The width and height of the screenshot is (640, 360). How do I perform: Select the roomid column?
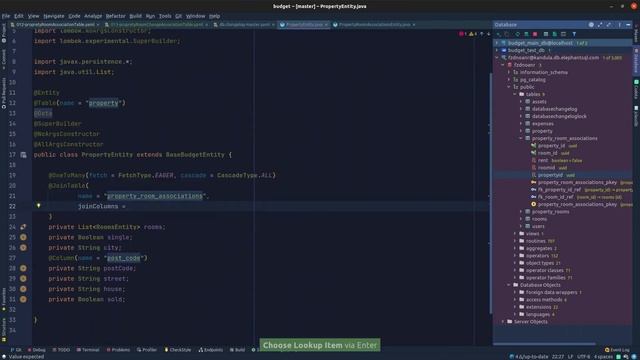(546, 168)
